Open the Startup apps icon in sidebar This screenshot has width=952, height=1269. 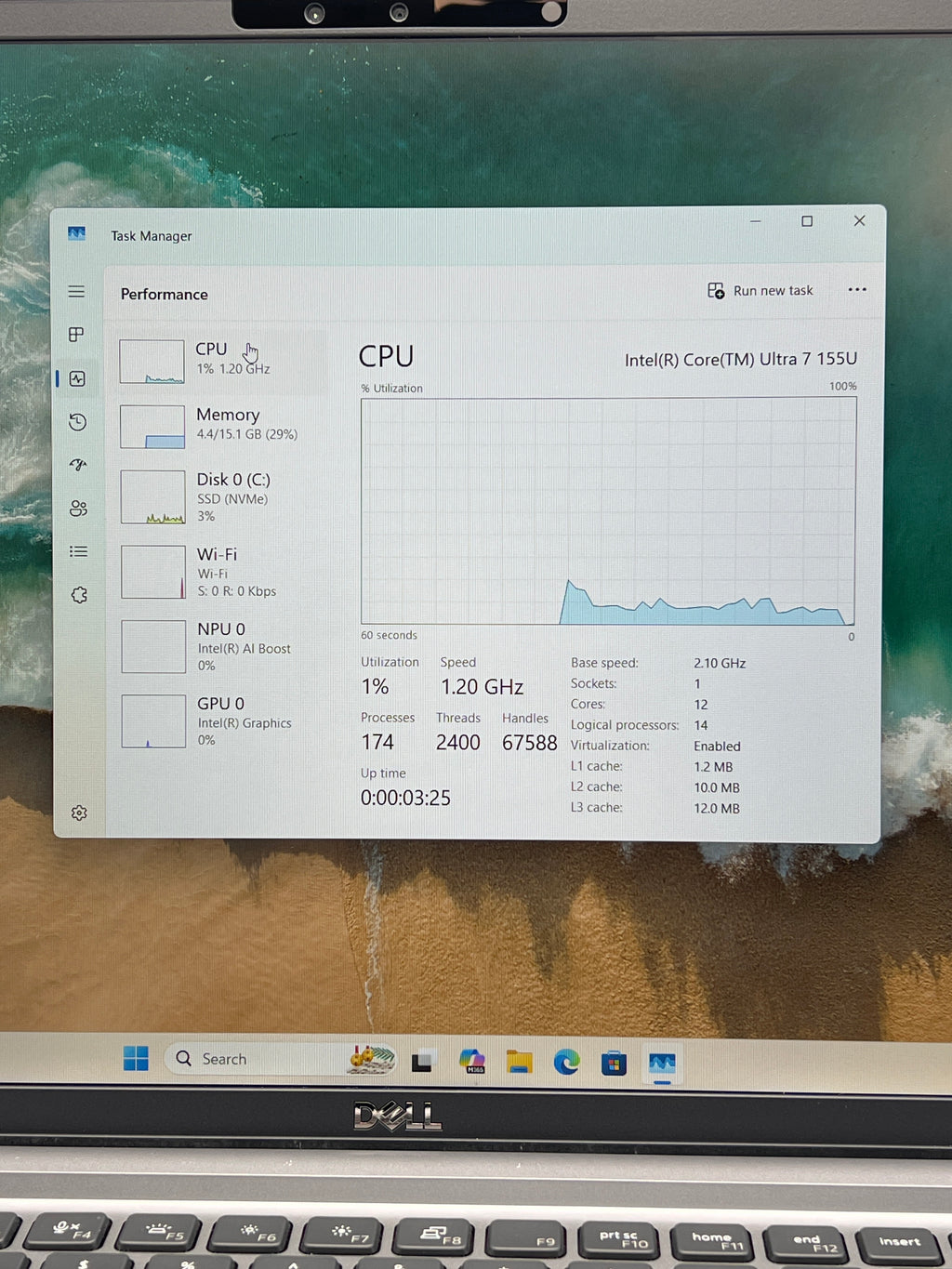tap(78, 465)
